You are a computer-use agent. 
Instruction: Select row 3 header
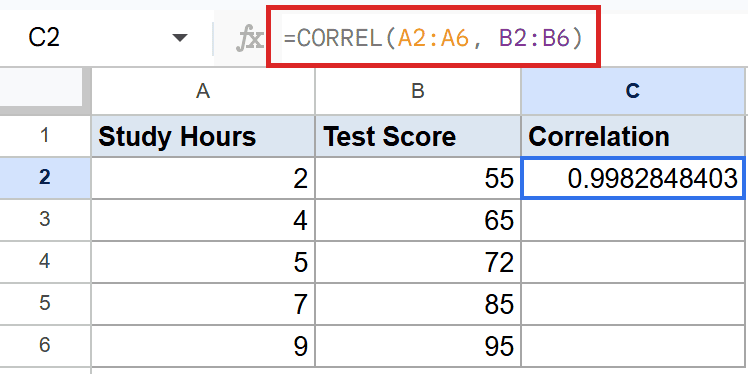coord(45,219)
